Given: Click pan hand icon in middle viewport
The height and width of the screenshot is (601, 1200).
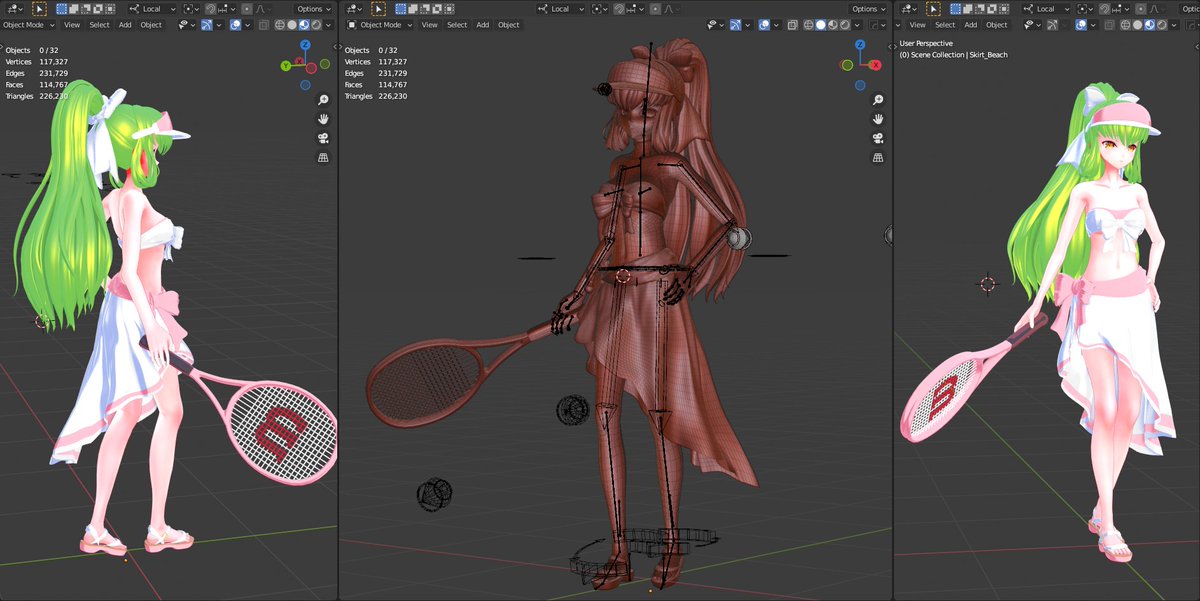Looking at the screenshot, I should [x=878, y=119].
